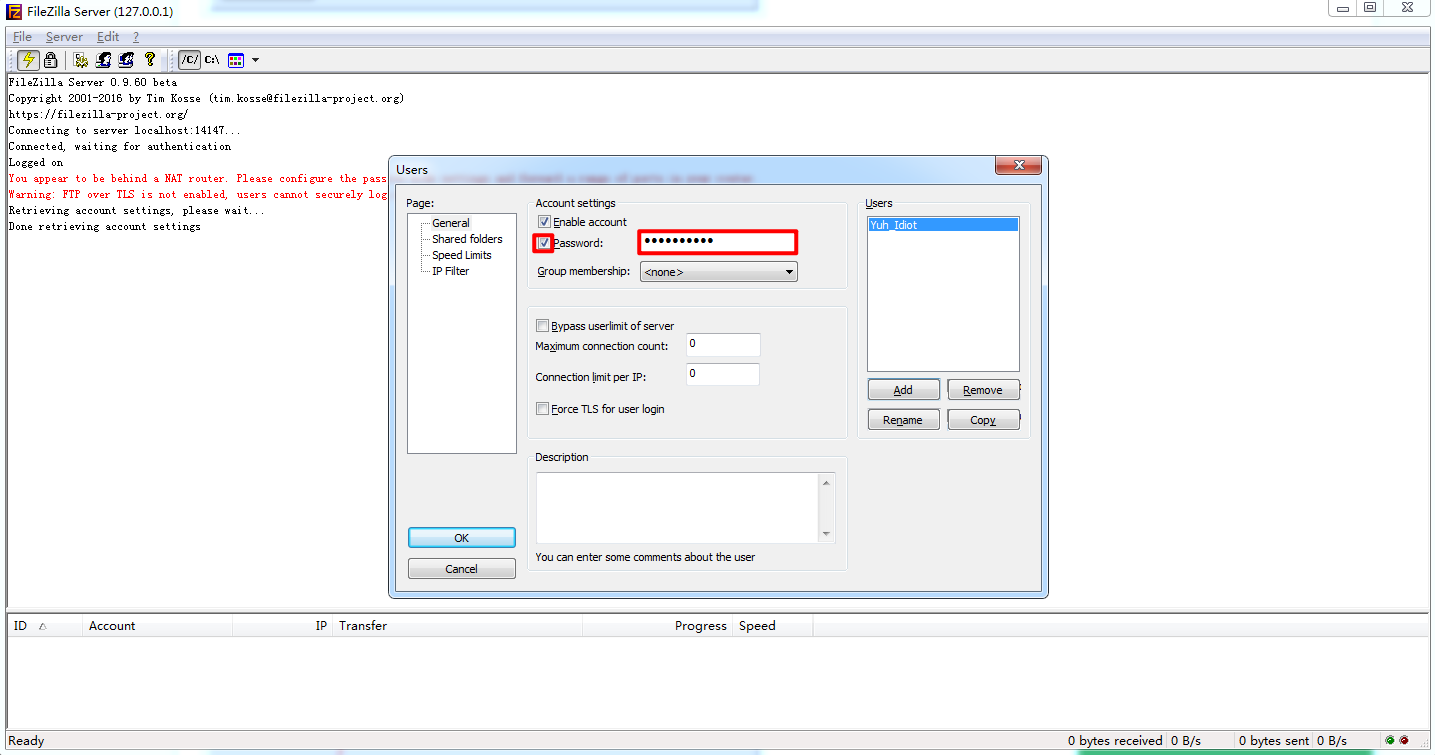Click the Maximum connection count field

tap(723, 345)
